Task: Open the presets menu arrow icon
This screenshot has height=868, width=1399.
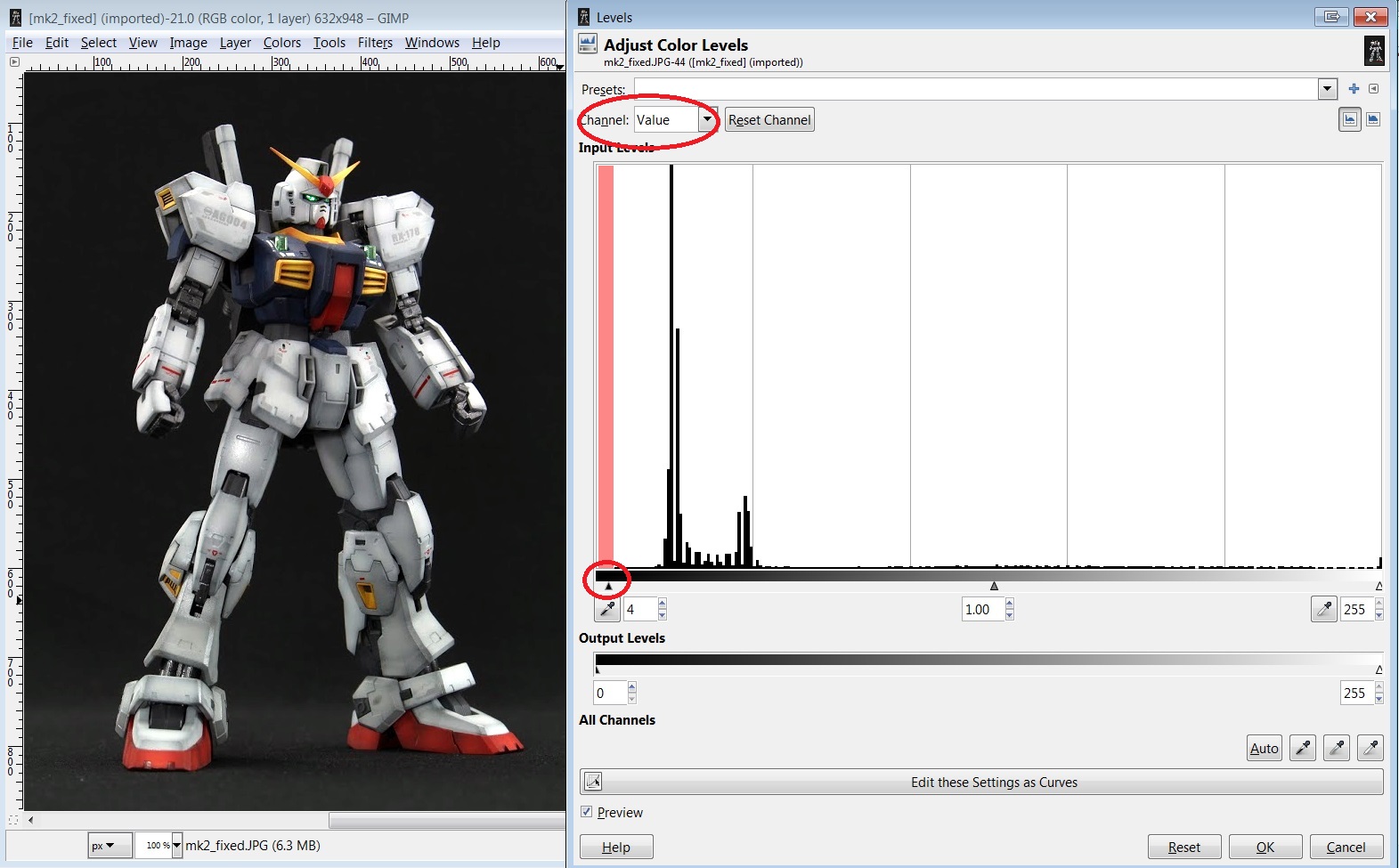Action: pyautogui.click(x=1373, y=89)
